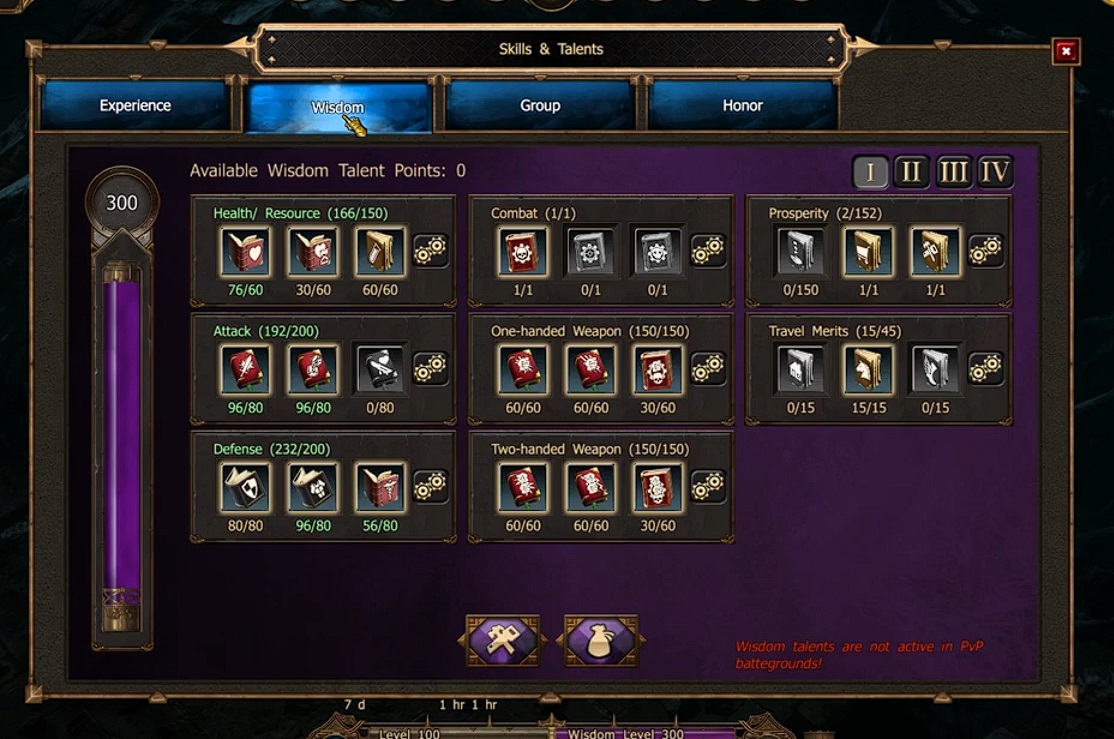Click the 15/15 horse book in Travel Merits
The width and height of the screenshot is (1114, 739).
867,370
